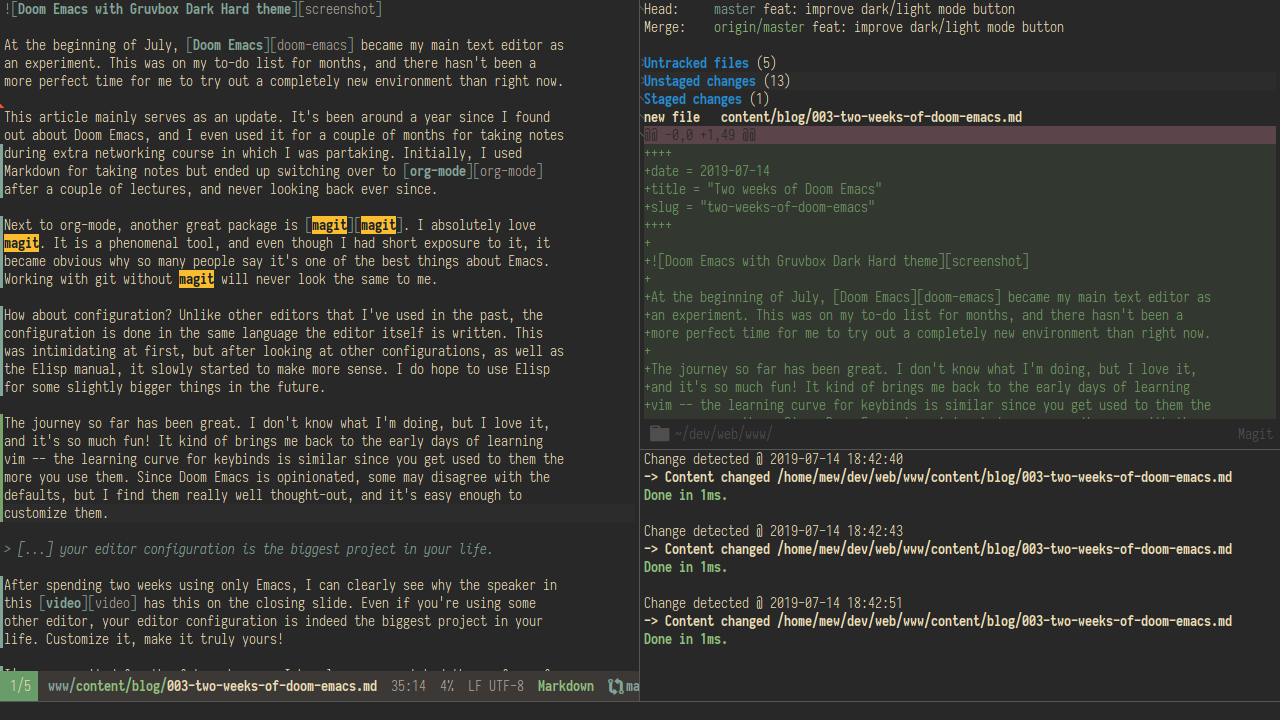Open the bold Doom Emacs link in Markdown buffer's July paragraph

click(228, 45)
